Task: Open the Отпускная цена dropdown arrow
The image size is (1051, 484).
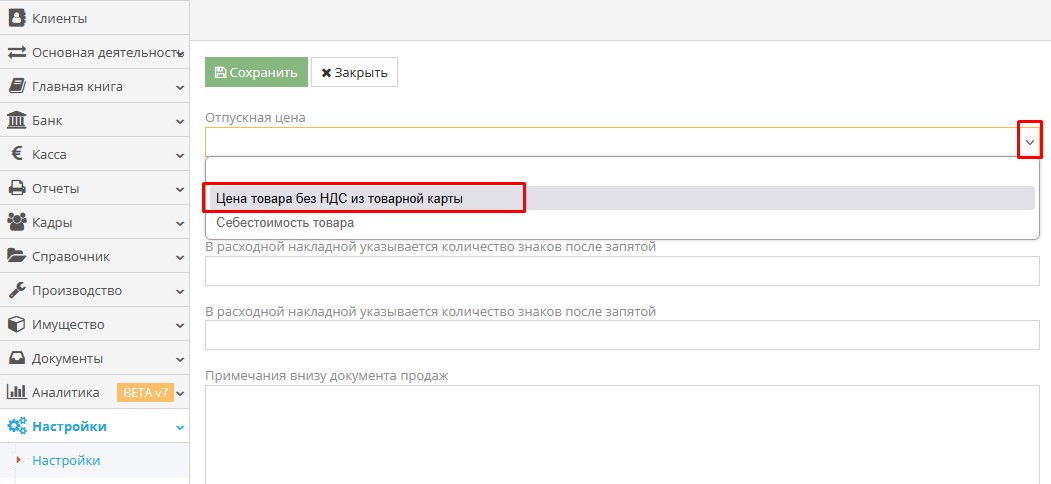Action: pos(1029,143)
